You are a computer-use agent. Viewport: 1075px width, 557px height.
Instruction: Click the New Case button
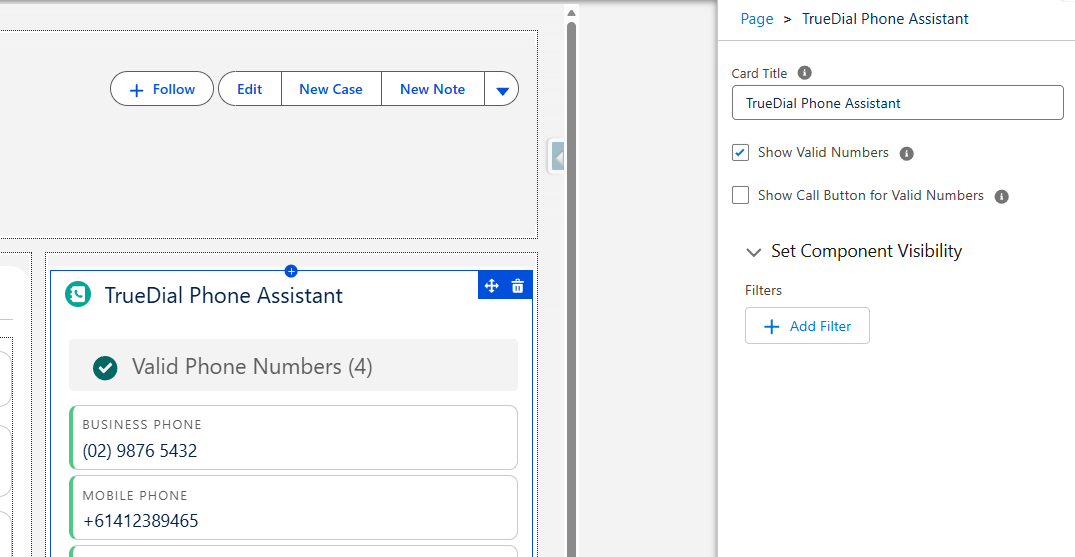(x=331, y=89)
